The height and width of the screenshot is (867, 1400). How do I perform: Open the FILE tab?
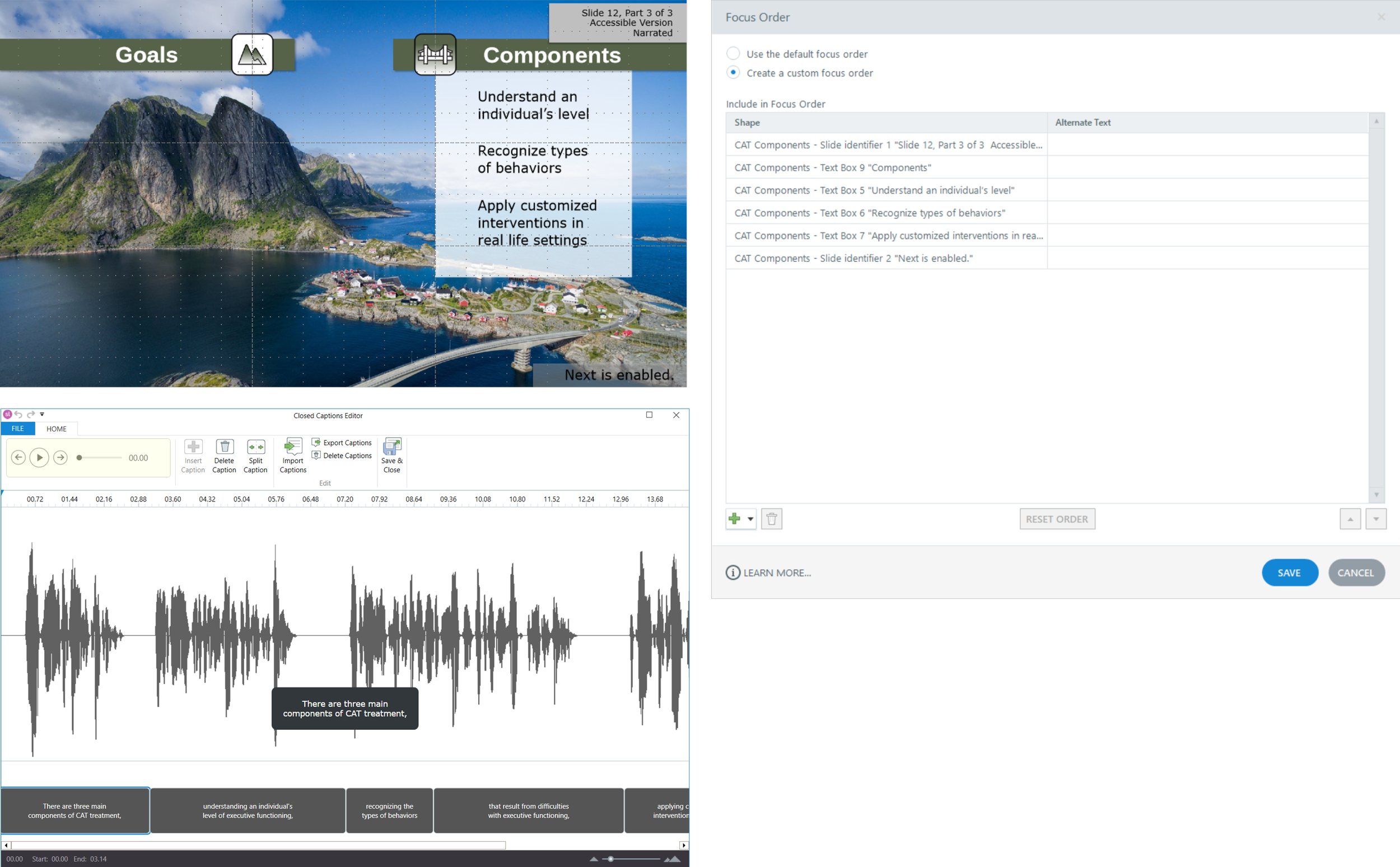tap(18, 428)
